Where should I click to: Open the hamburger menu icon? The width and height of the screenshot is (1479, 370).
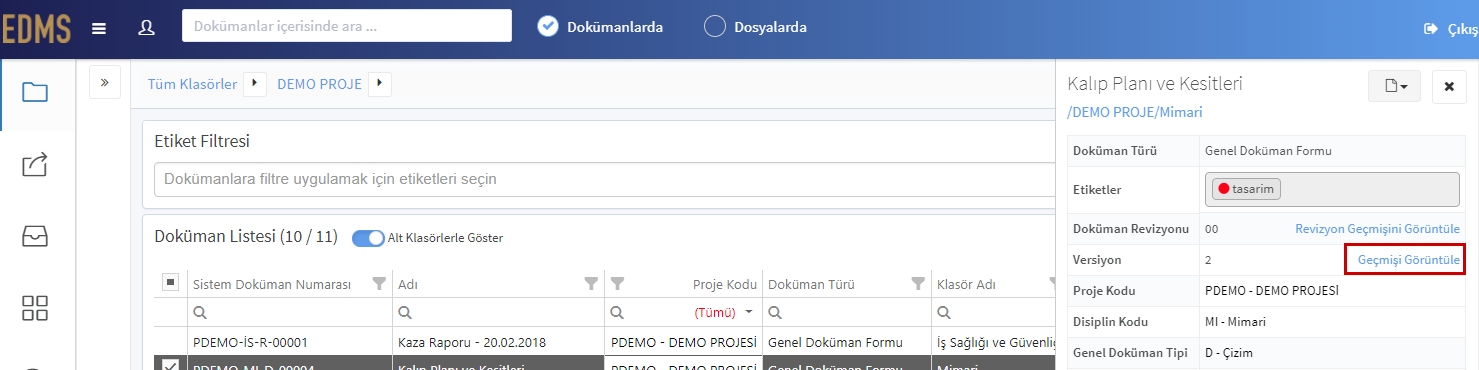point(99,28)
